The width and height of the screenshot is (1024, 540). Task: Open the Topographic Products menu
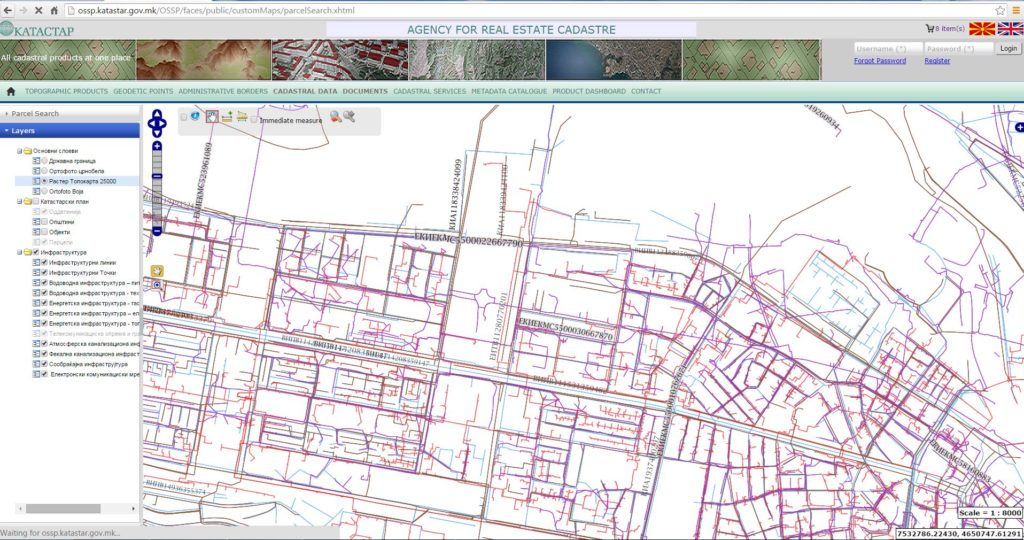click(66, 91)
